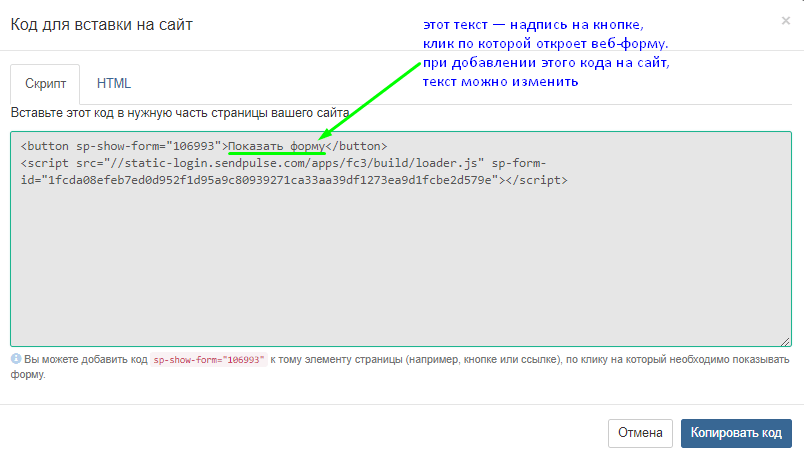Close the embed code dialog with the X
804x454 pixels.
pos(786,21)
